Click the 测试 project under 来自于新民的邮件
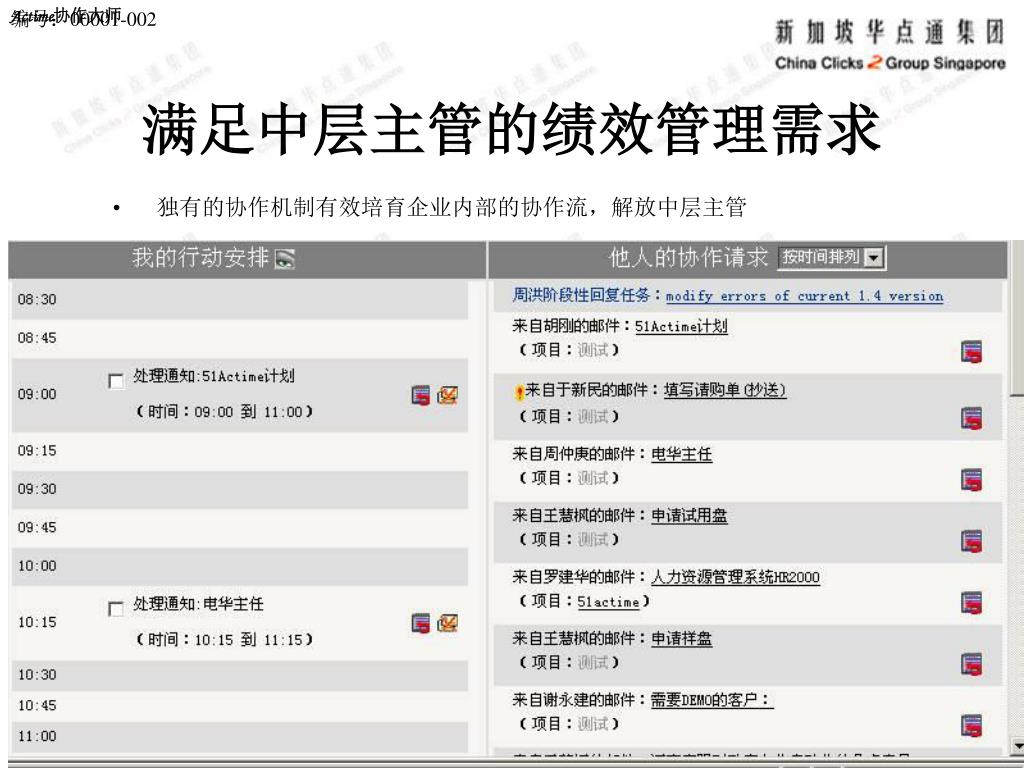This screenshot has height=768, width=1024. coord(593,416)
